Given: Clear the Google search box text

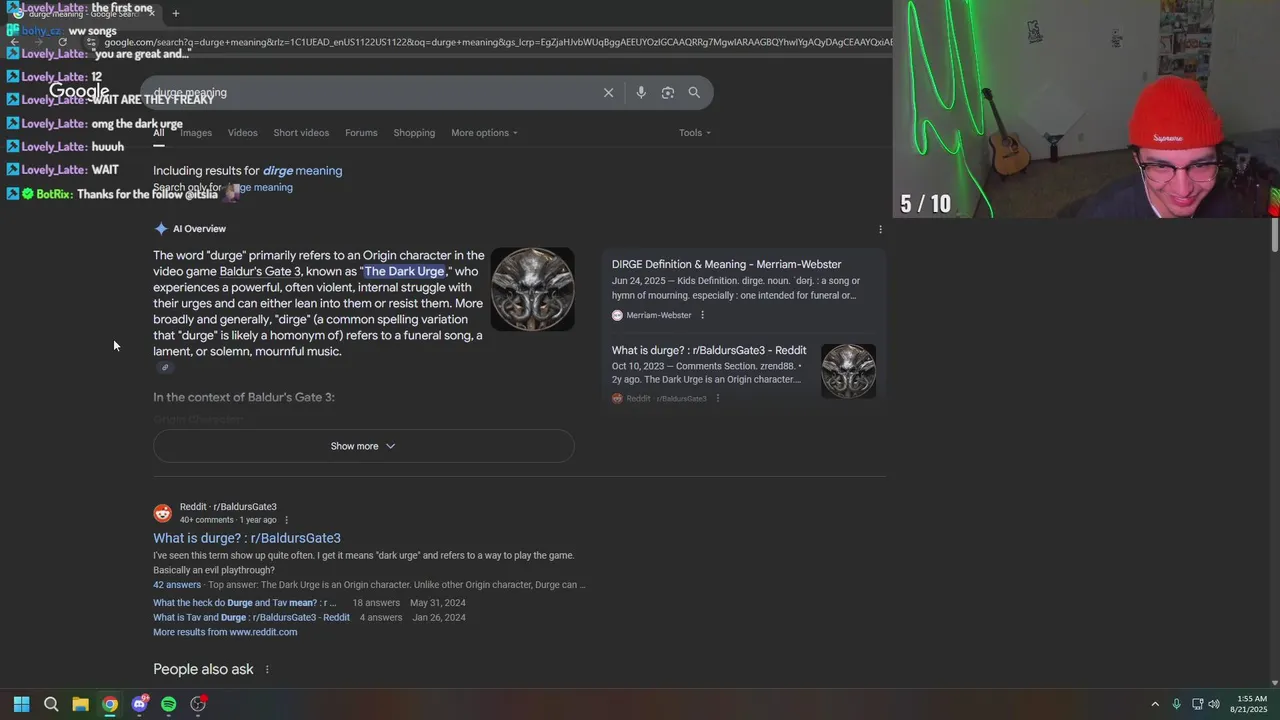Looking at the screenshot, I should [x=608, y=93].
